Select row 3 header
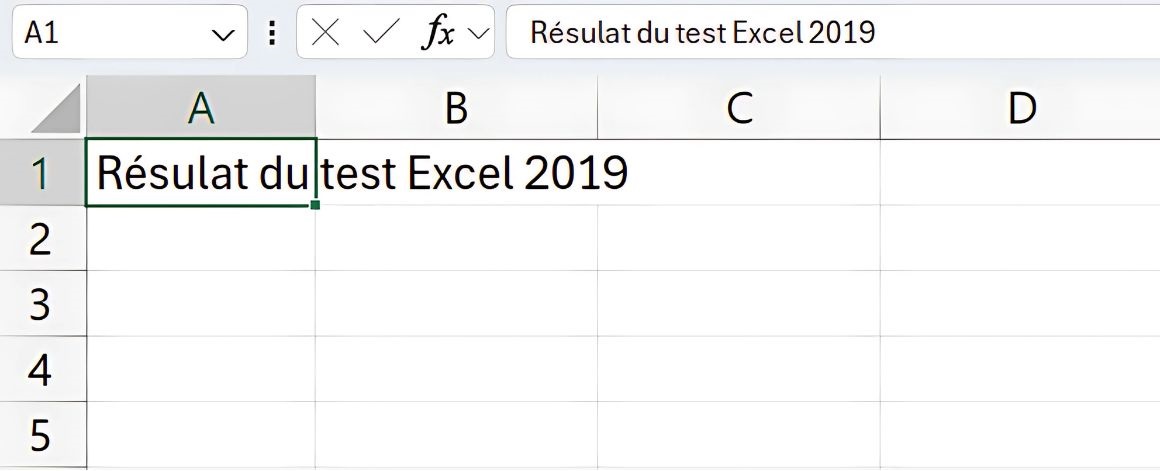This screenshot has width=1160, height=471. tap(40, 304)
